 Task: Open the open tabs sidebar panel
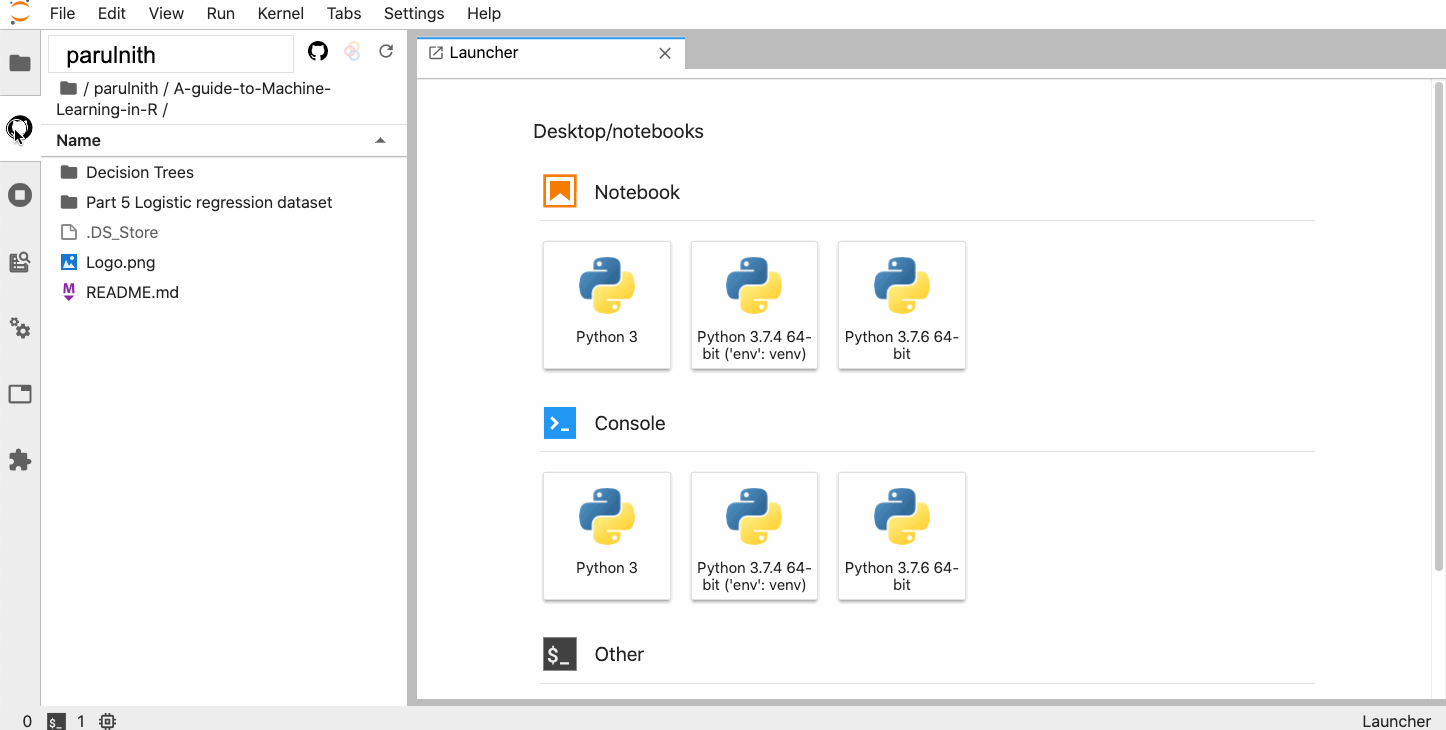(x=20, y=393)
